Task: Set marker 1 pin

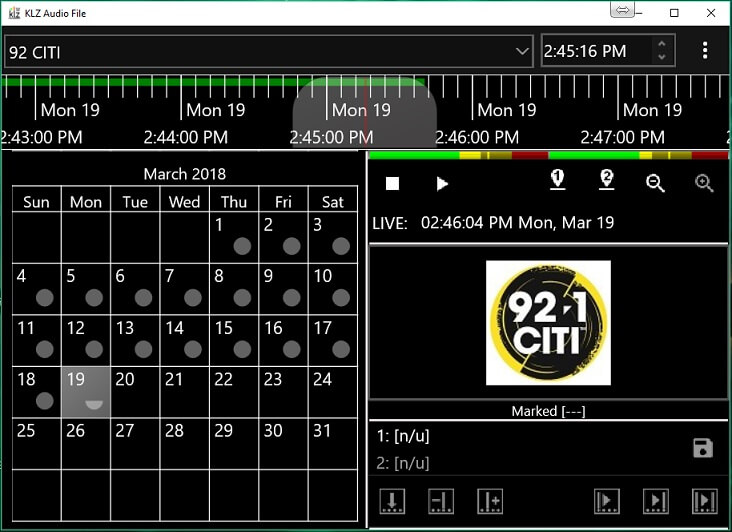Action: coord(558,180)
